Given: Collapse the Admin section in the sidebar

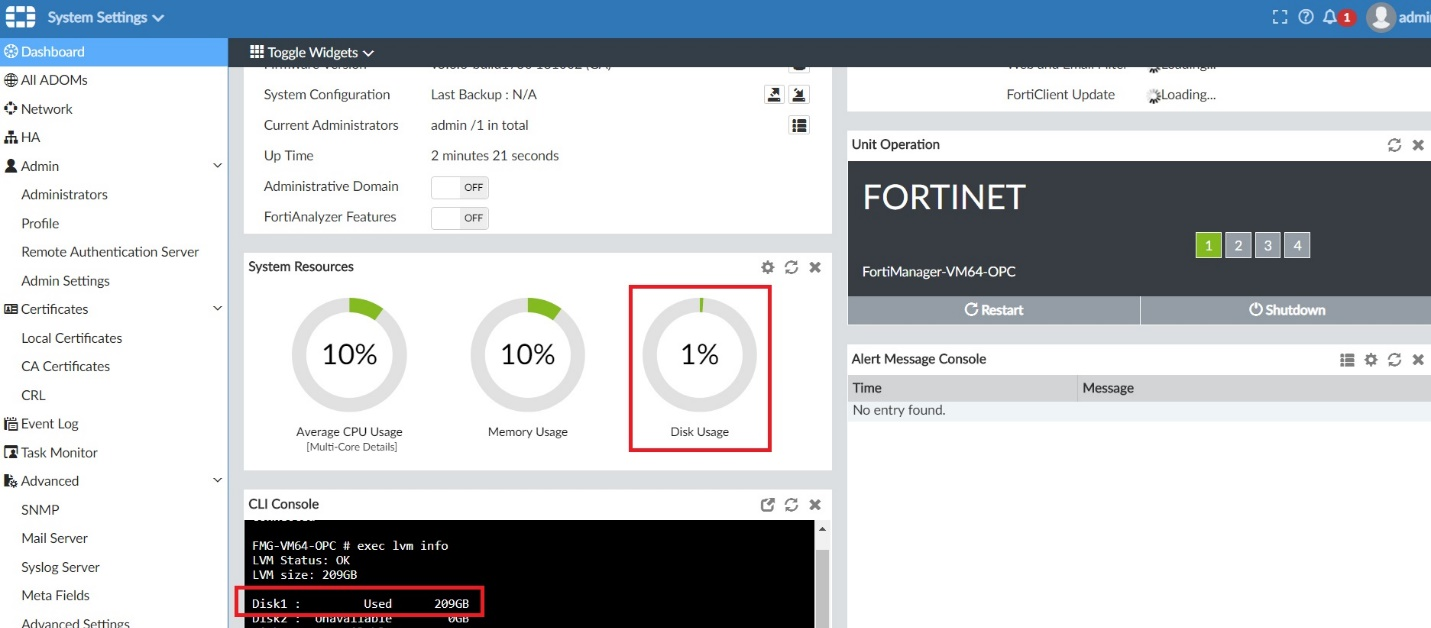Looking at the screenshot, I should coord(217,166).
